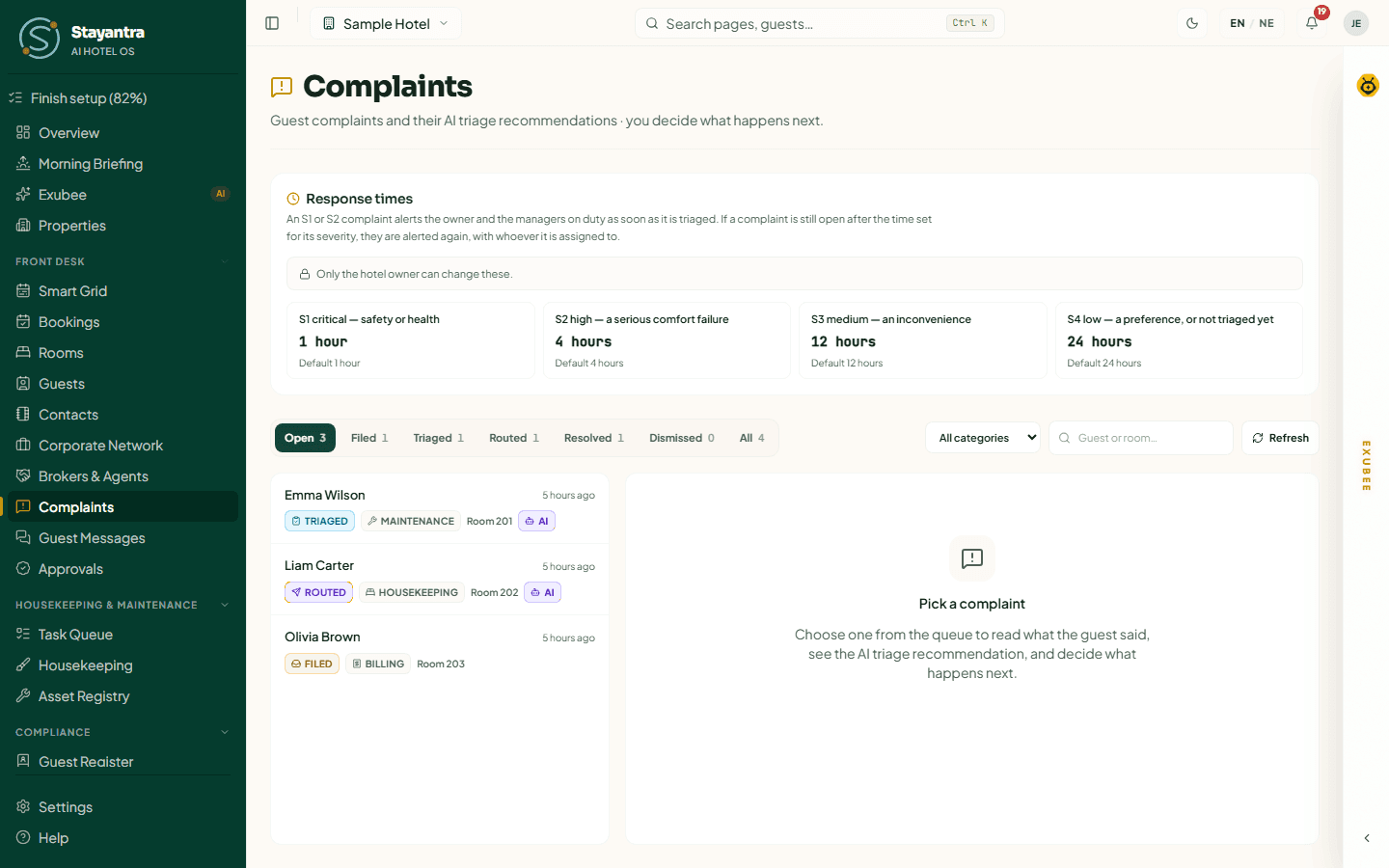Image resolution: width=1389 pixels, height=868 pixels.
Task: Select the Open complaints tab
Action: [305, 438]
